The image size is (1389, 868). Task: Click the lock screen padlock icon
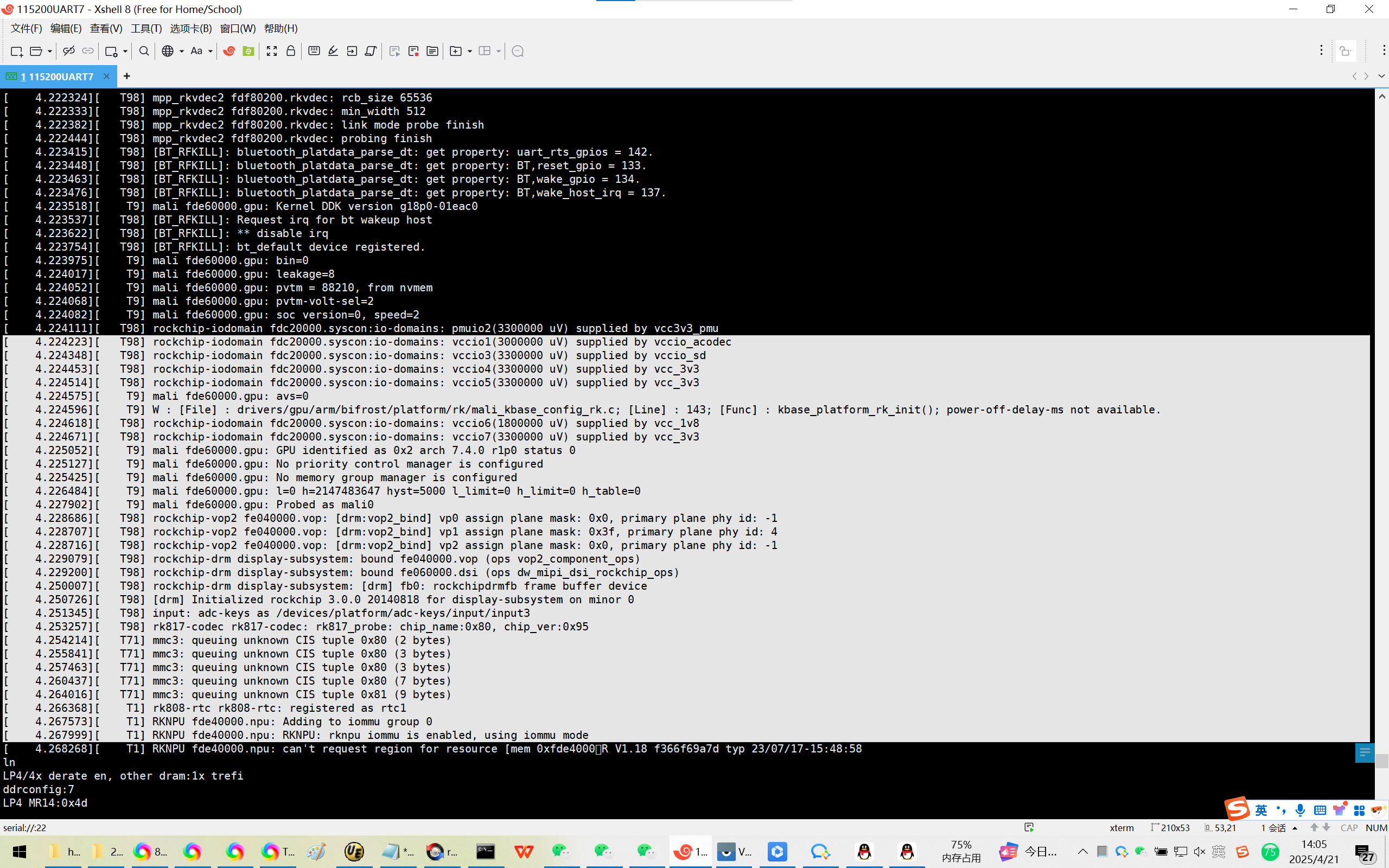point(290,51)
